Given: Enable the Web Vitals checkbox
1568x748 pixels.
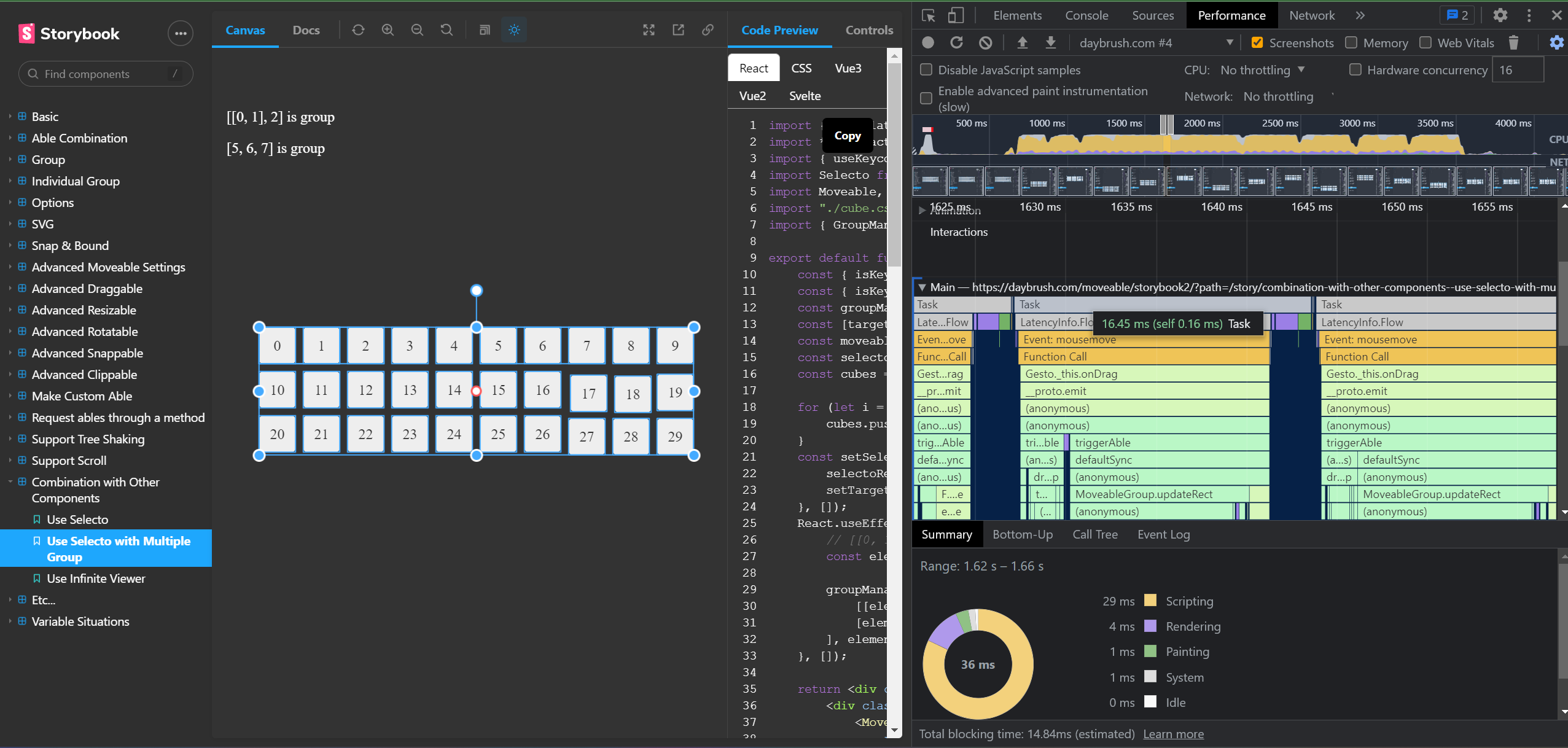Looking at the screenshot, I should [x=1427, y=42].
